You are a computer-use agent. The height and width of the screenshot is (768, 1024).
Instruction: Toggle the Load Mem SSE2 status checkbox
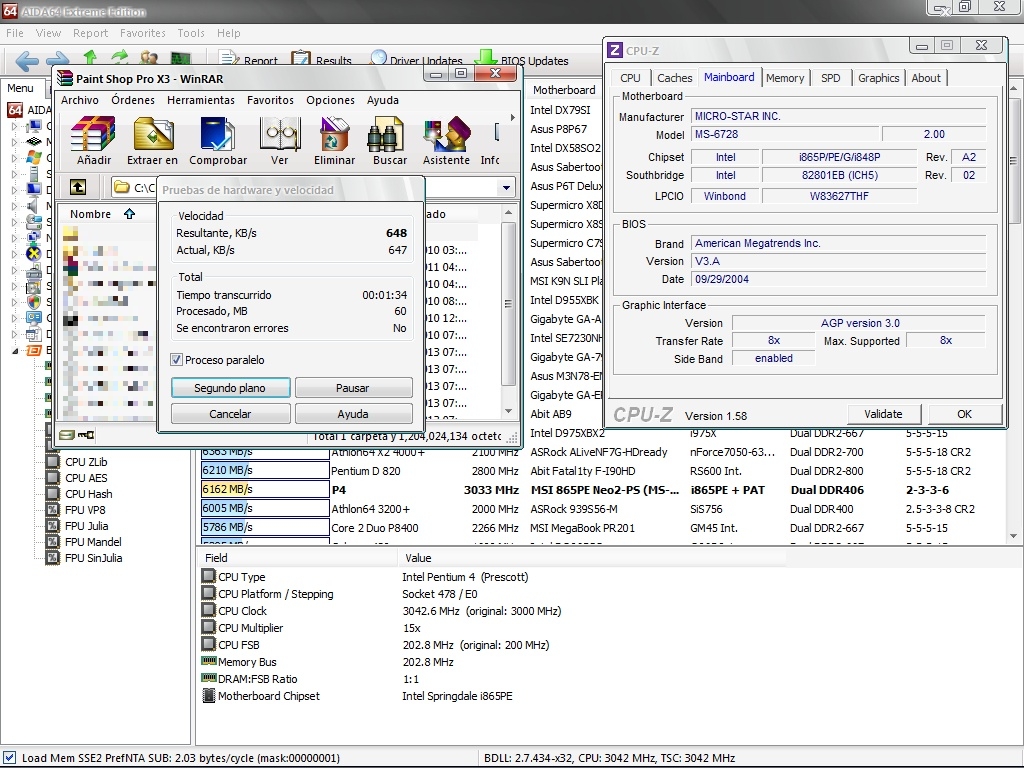point(10,758)
